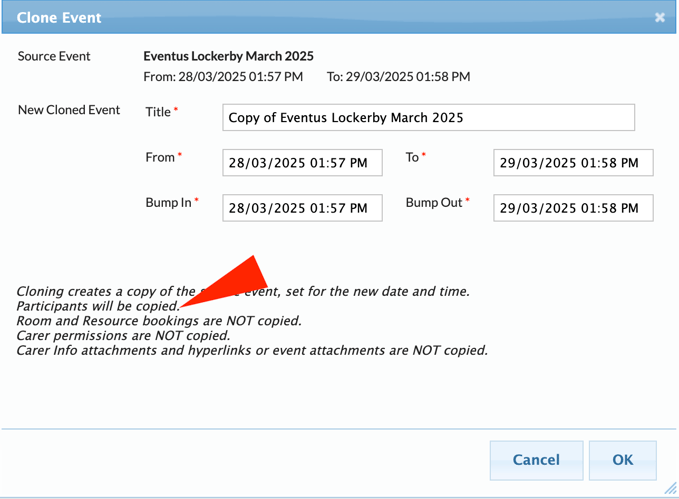Click the source event's From date text

point(223,77)
